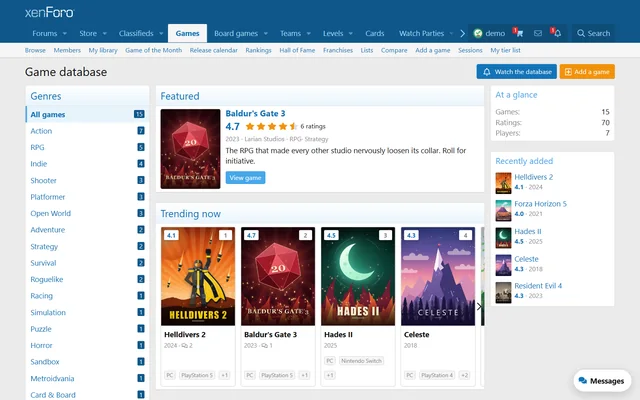
Task: Expand the Watch Parties dropdown arrow
Action: (x=451, y=33)
